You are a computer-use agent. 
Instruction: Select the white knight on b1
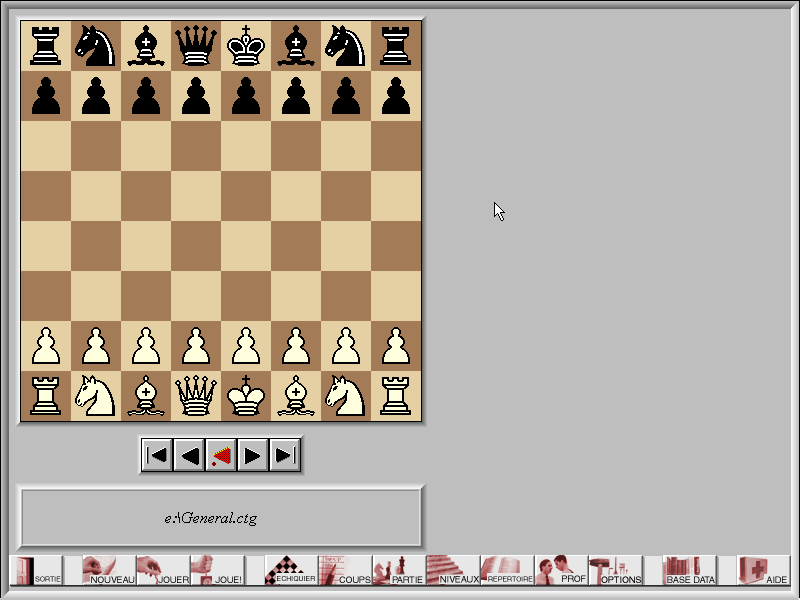[x=96, y=396]
